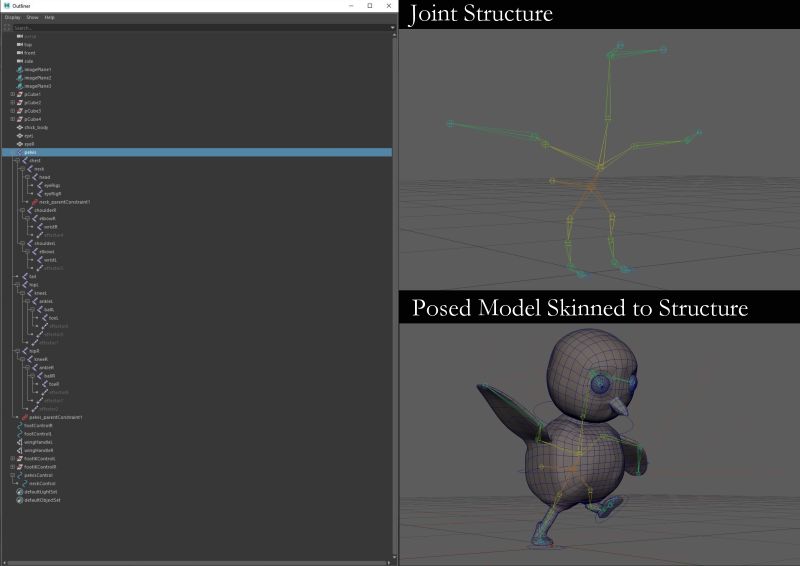Click the neck_parentConstraint1 constraint icon
Screen dimensions: 800x566
click(35, 202)
